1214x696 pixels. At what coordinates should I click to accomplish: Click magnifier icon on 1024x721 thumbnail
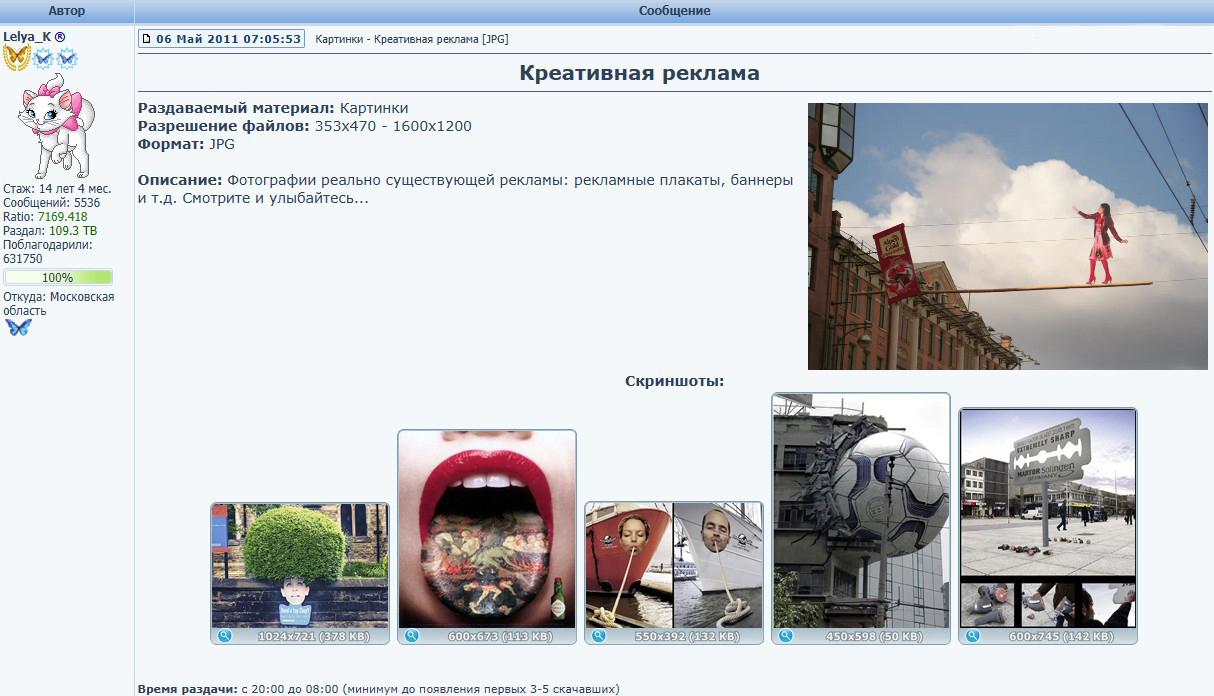pyautogui.click(x=225, y=636)
